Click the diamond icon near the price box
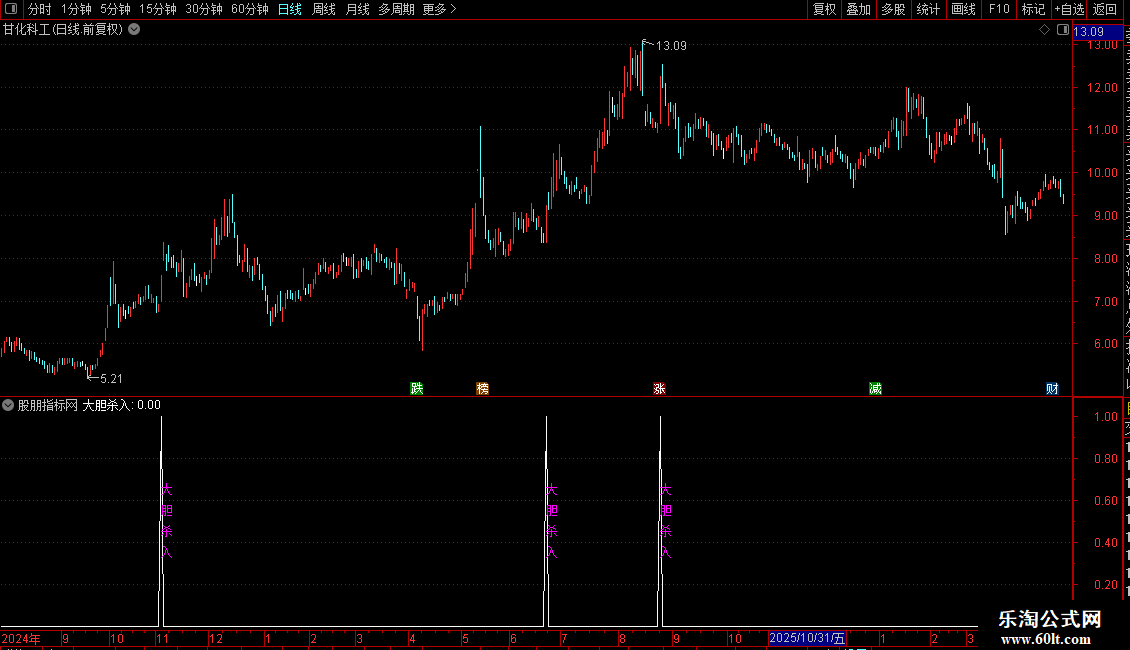Viewport: 1130px width, 650px height. (x=1044, y=30)
